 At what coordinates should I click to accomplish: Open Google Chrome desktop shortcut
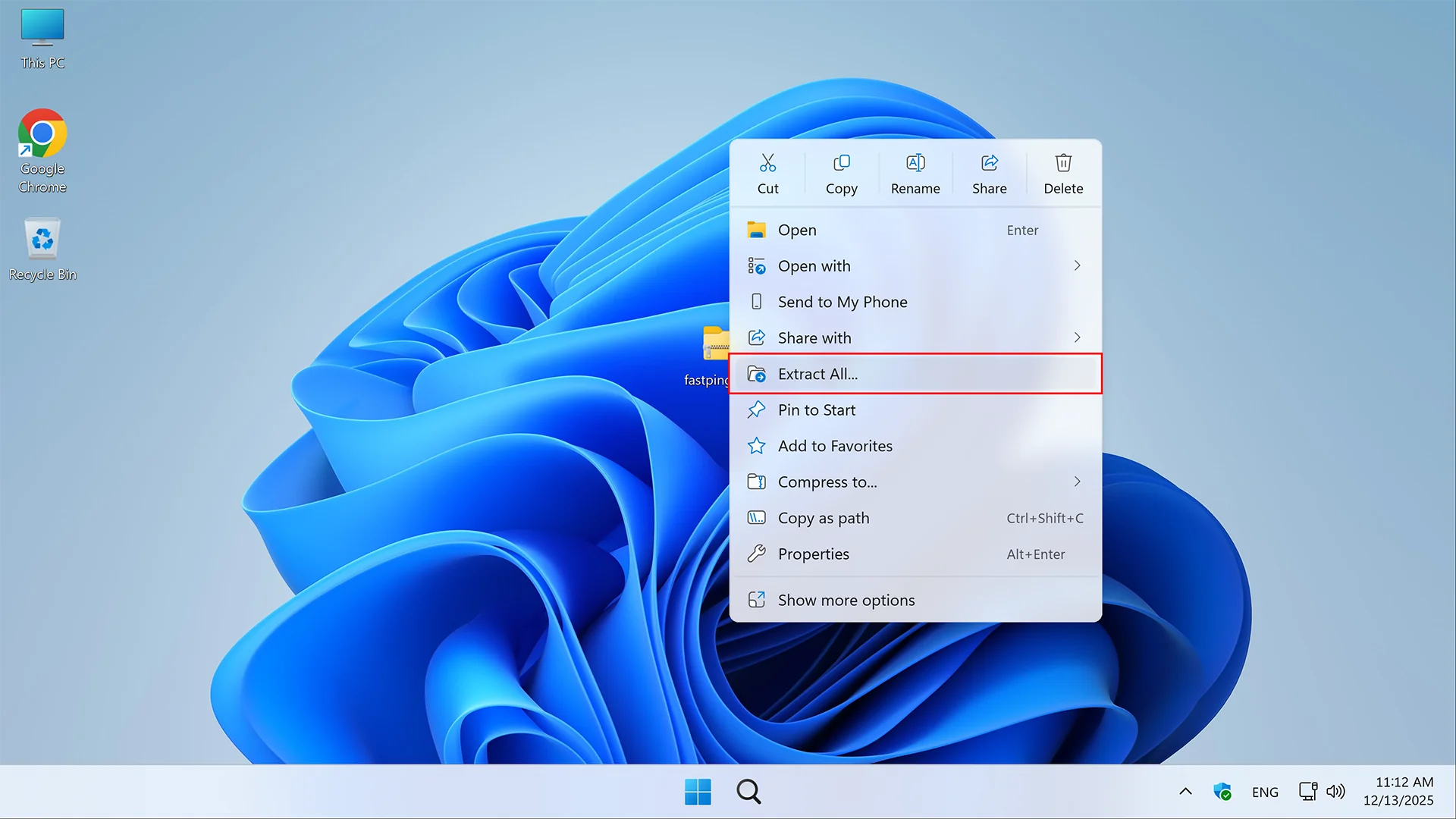[x=42, y=135]
